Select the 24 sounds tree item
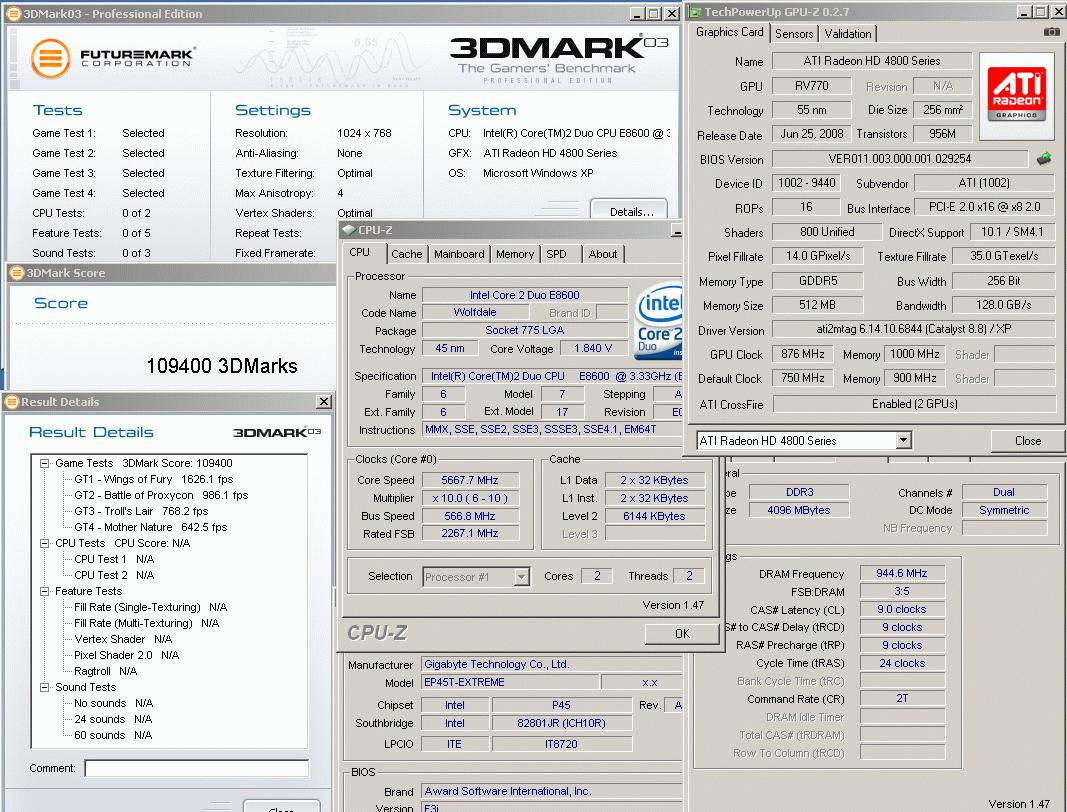 coord(113,719)
